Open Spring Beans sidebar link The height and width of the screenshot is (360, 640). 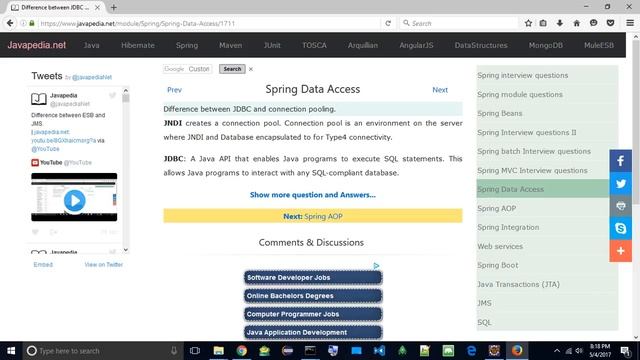(x=499, y=113)
